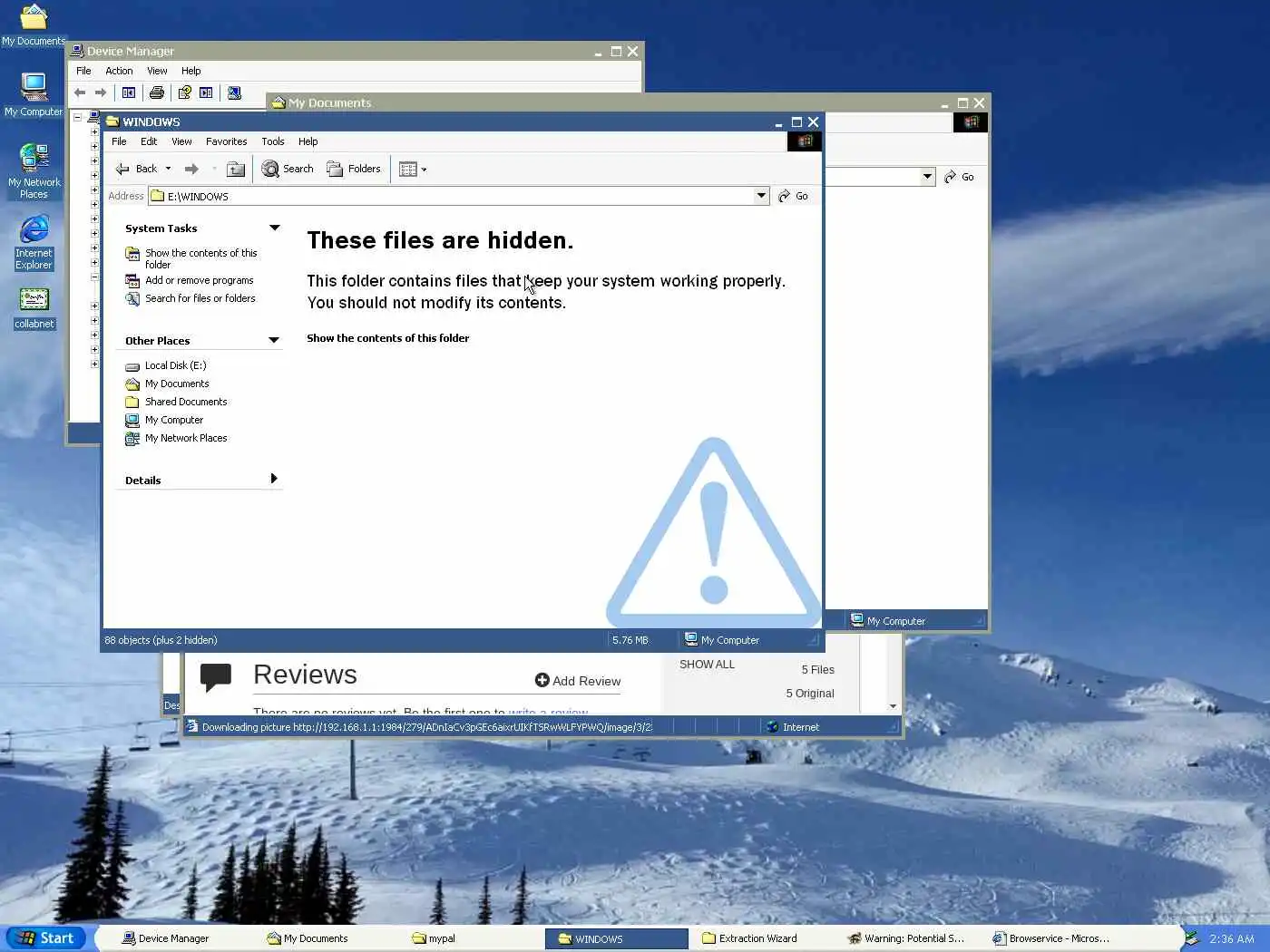Viewport: 1270px width, 952px height.
Task: Click Show the contents of this folder link
Action: pos(387,338)
